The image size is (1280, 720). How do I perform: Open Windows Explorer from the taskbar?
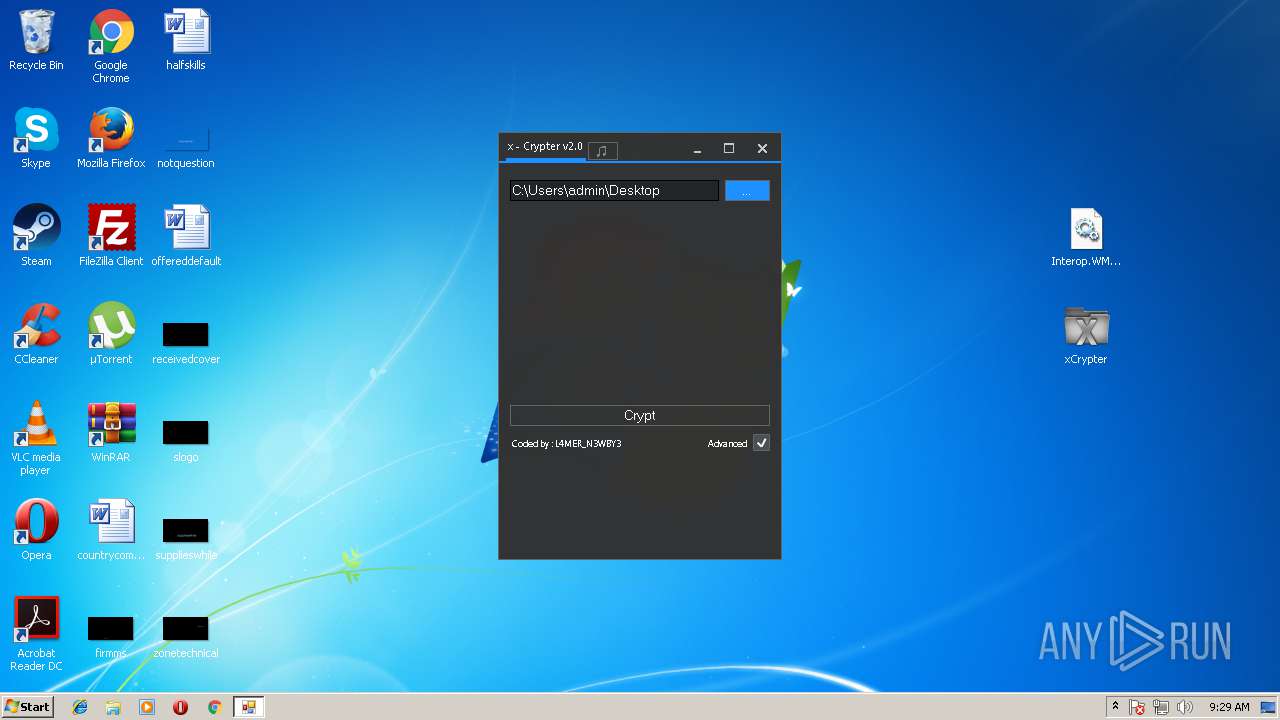point(113,707)
